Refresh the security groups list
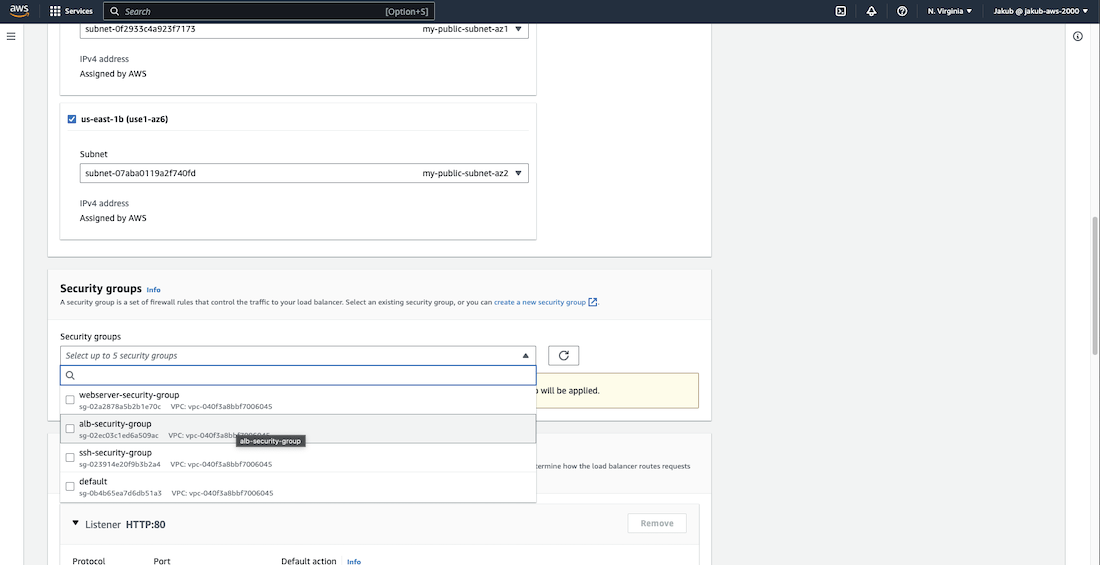 [564, 355]
